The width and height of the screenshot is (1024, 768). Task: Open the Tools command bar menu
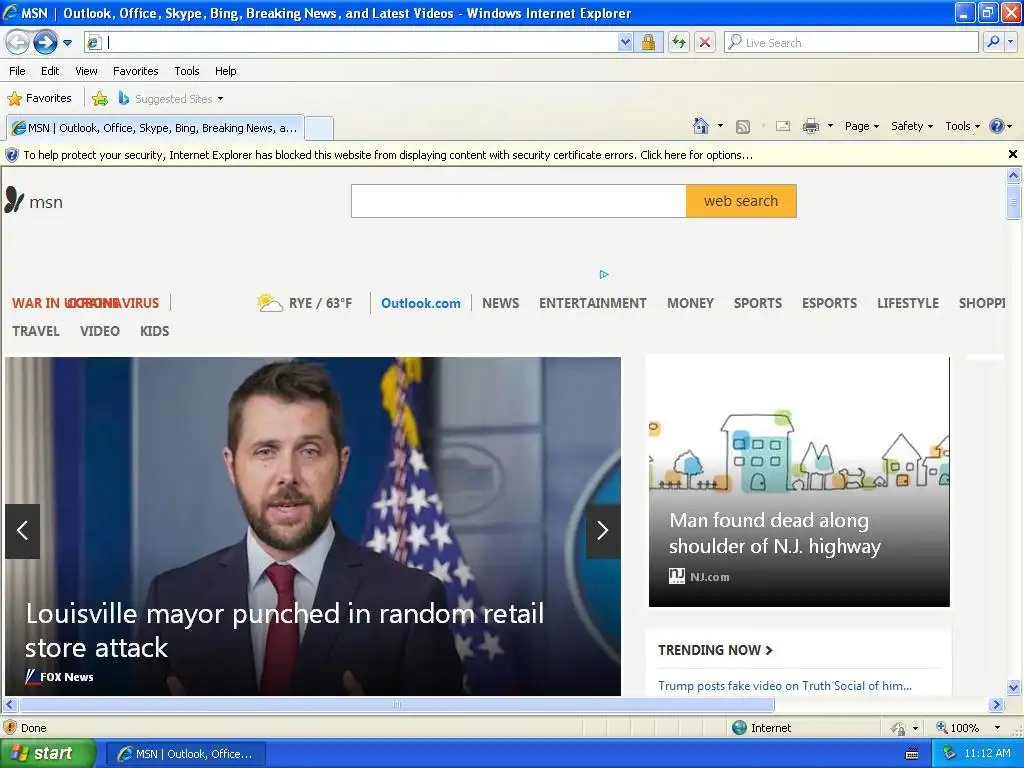pyautogui.click(x=962, y=126)
